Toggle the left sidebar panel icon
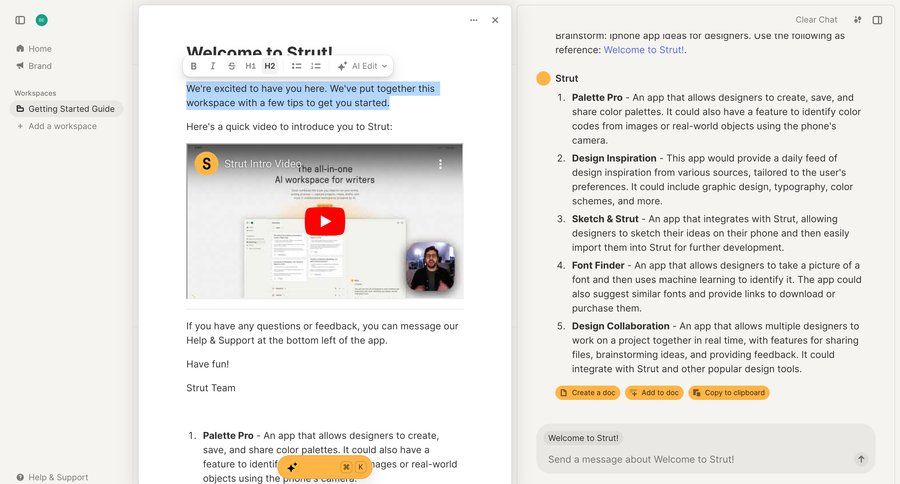Screen dimensions: 900x484 click(x=20, y=20)
